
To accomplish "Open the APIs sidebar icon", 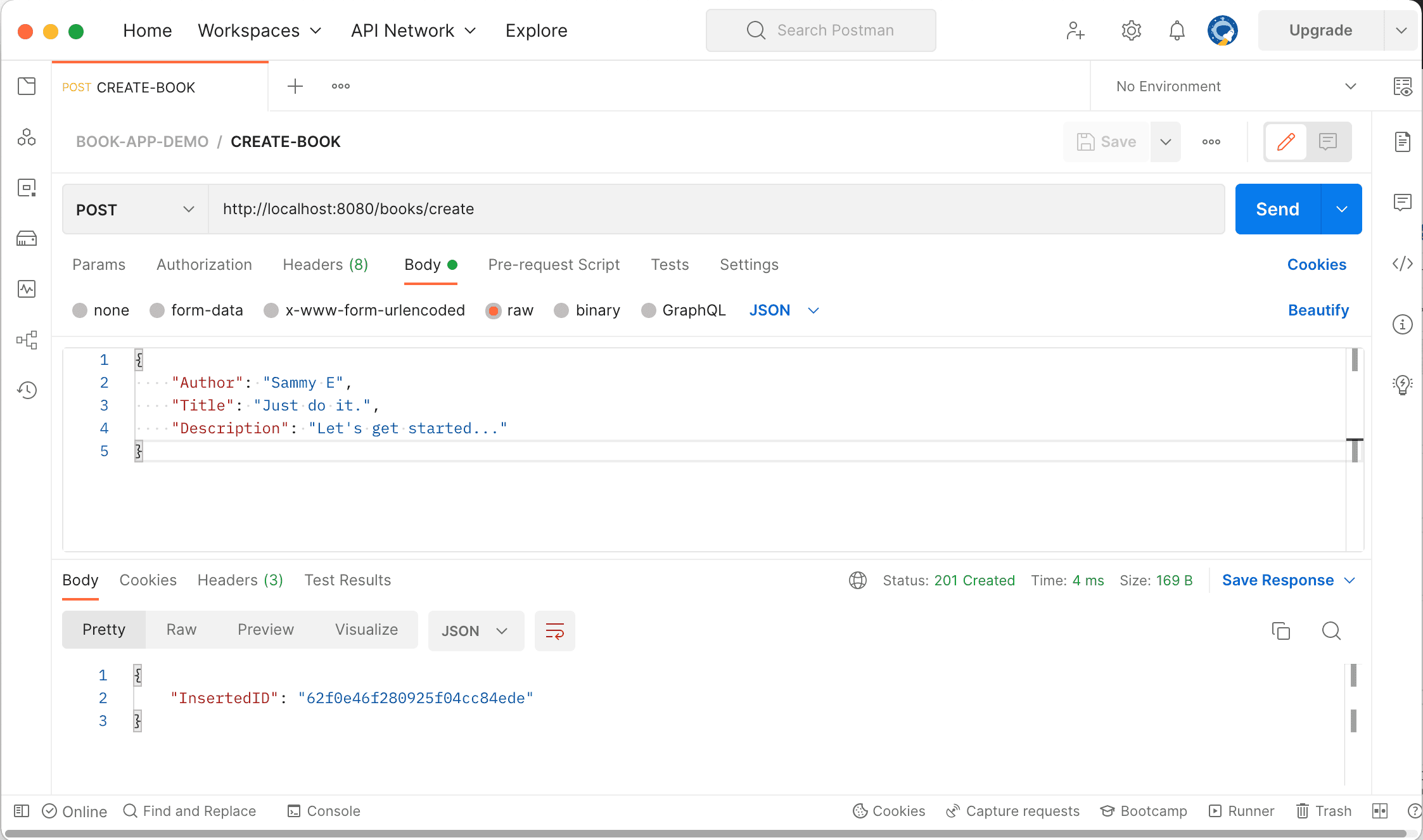I will point(27,137).
